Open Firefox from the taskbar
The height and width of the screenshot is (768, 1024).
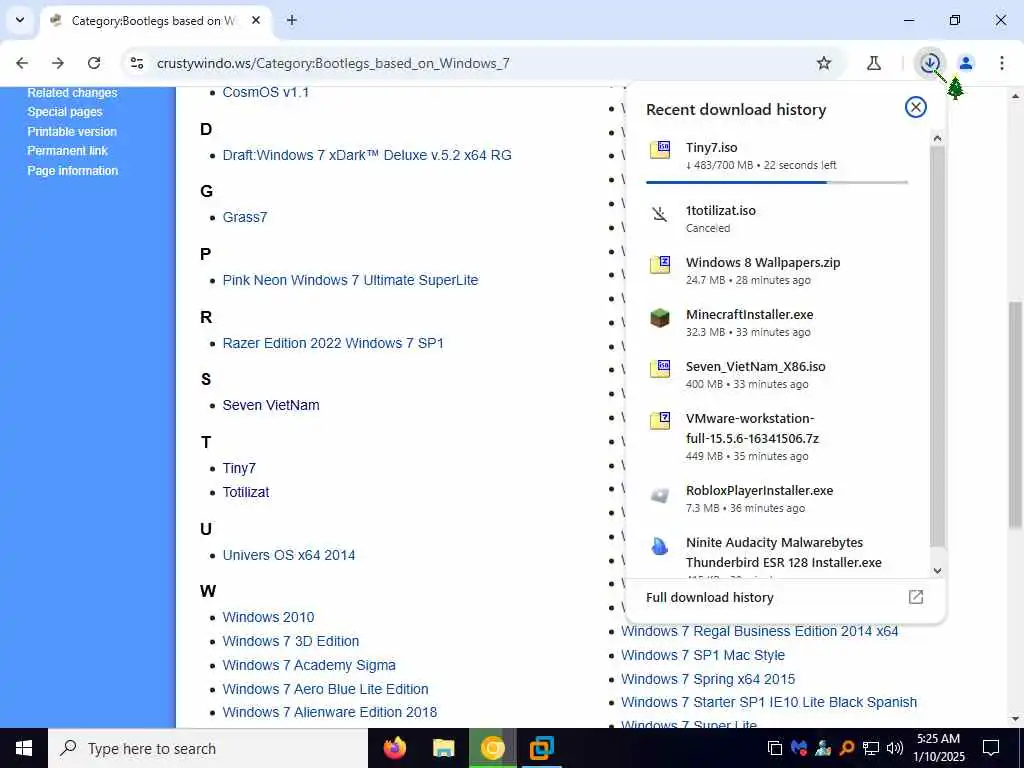394,748
